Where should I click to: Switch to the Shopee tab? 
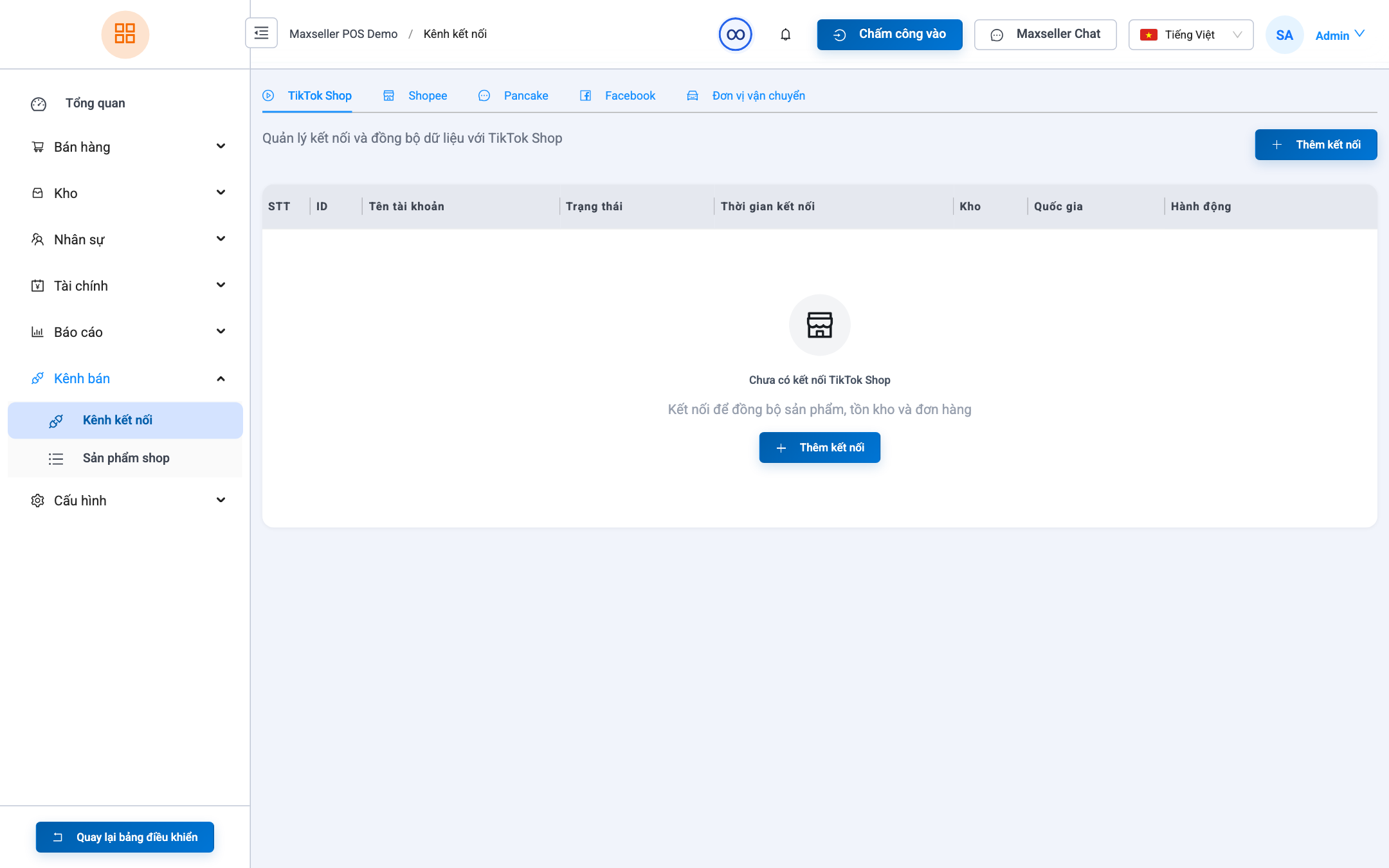point(415,96)
